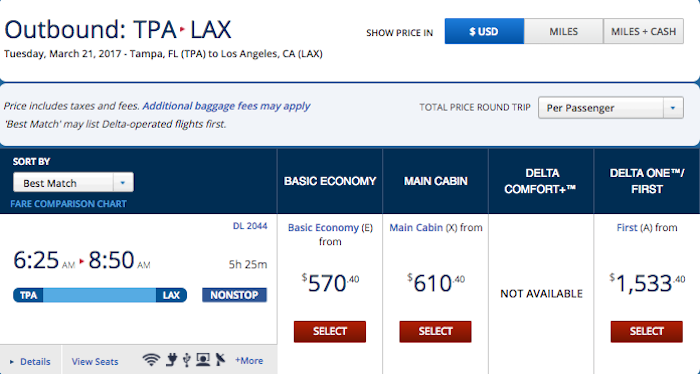Viewport: 700px width, 374px height.
Task: Expand +More amenities list
Action: [249, 361]
